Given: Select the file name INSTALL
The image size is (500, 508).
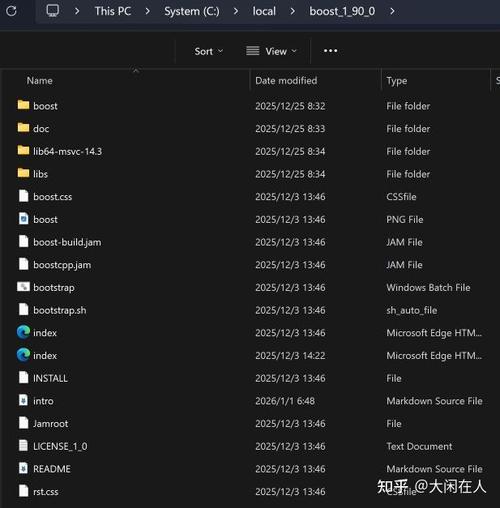Looking at the screenshot, I should click(x=50, y=378).
